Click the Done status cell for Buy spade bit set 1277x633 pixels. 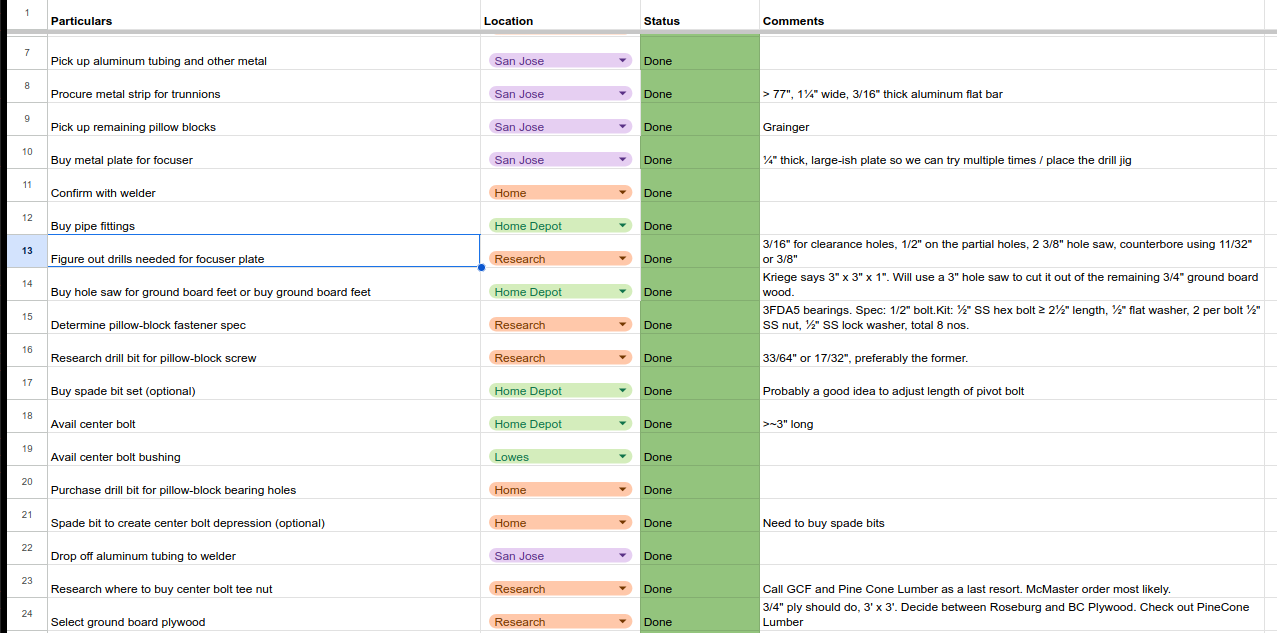pos(699,391)
